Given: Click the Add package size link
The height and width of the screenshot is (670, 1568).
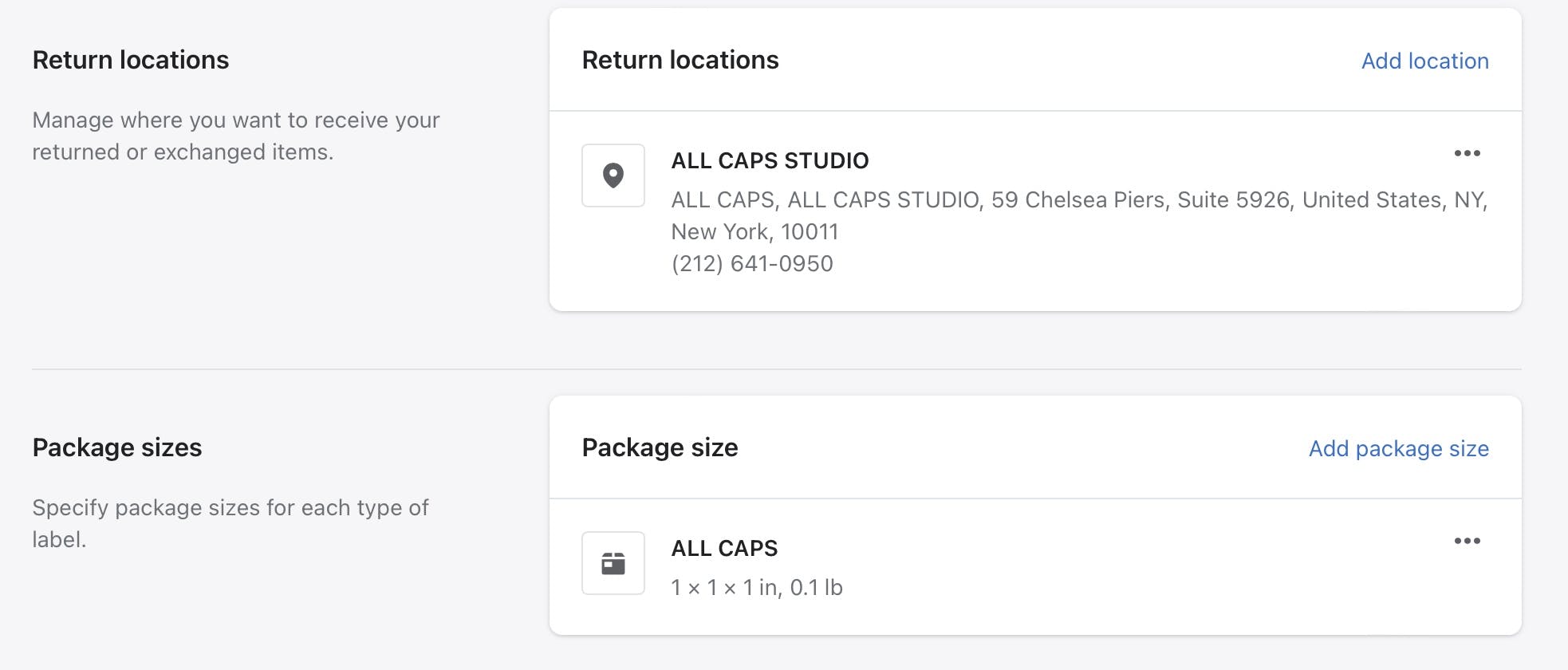Looking at the screenshot, I should [x=1398, y=448].
